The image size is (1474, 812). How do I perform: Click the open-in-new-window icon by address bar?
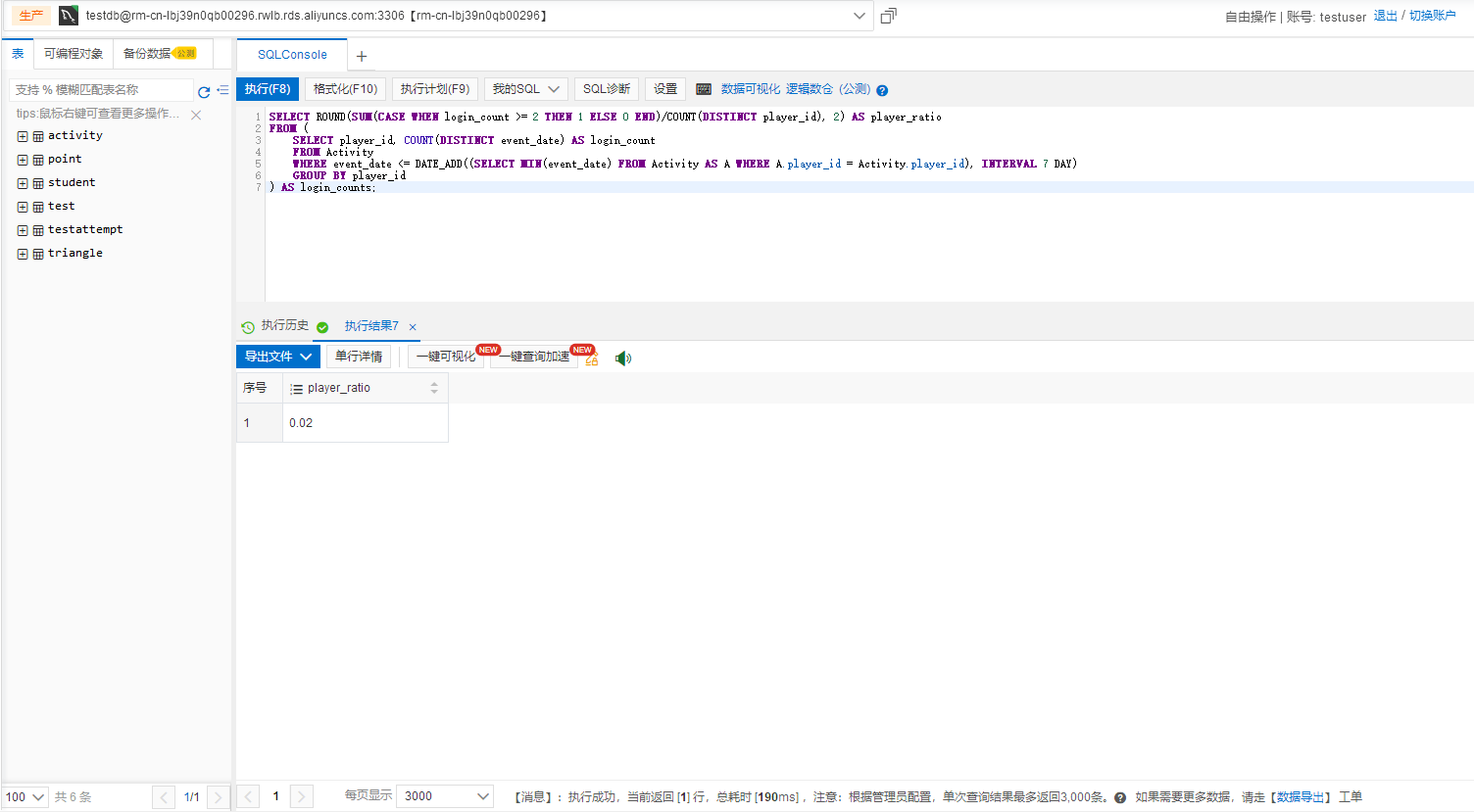pyautogui.click(x=888, y=16)
